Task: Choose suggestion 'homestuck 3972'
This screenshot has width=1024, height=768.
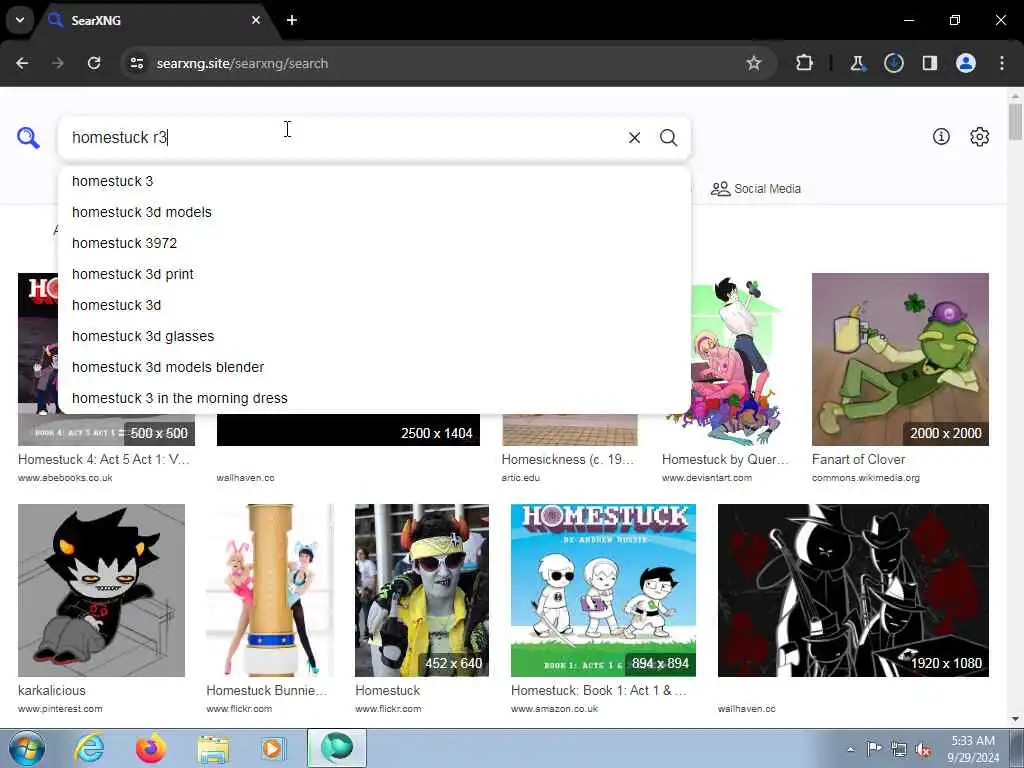Action: coord(374,243)
